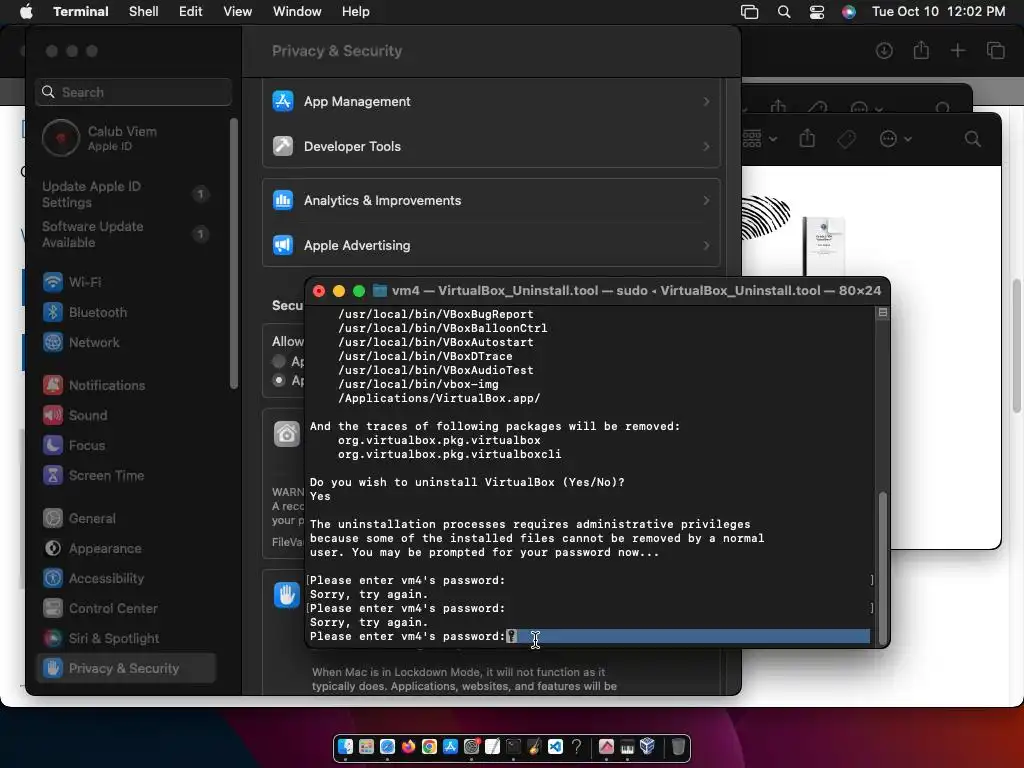Click the FileVault house icon
This screenshot has width=1024, height=768.
tap(286, 434)
